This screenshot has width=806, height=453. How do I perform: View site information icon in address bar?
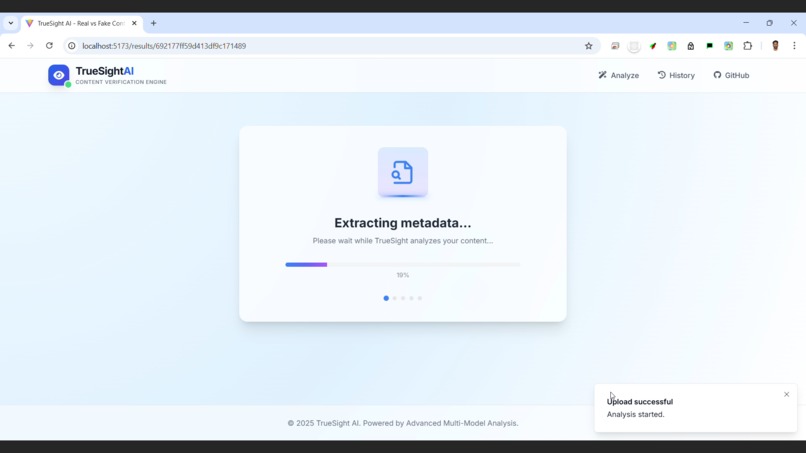pos(72,46)
